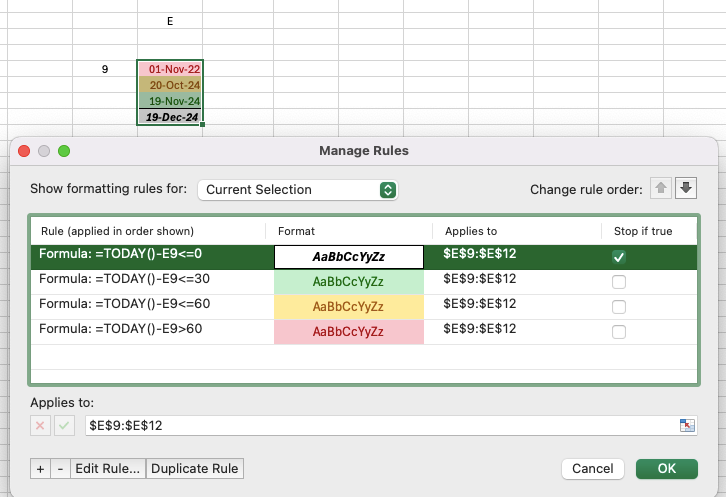
Task: Click the Applies to column header
Action: pyautogui.click(x=471, y=231)
